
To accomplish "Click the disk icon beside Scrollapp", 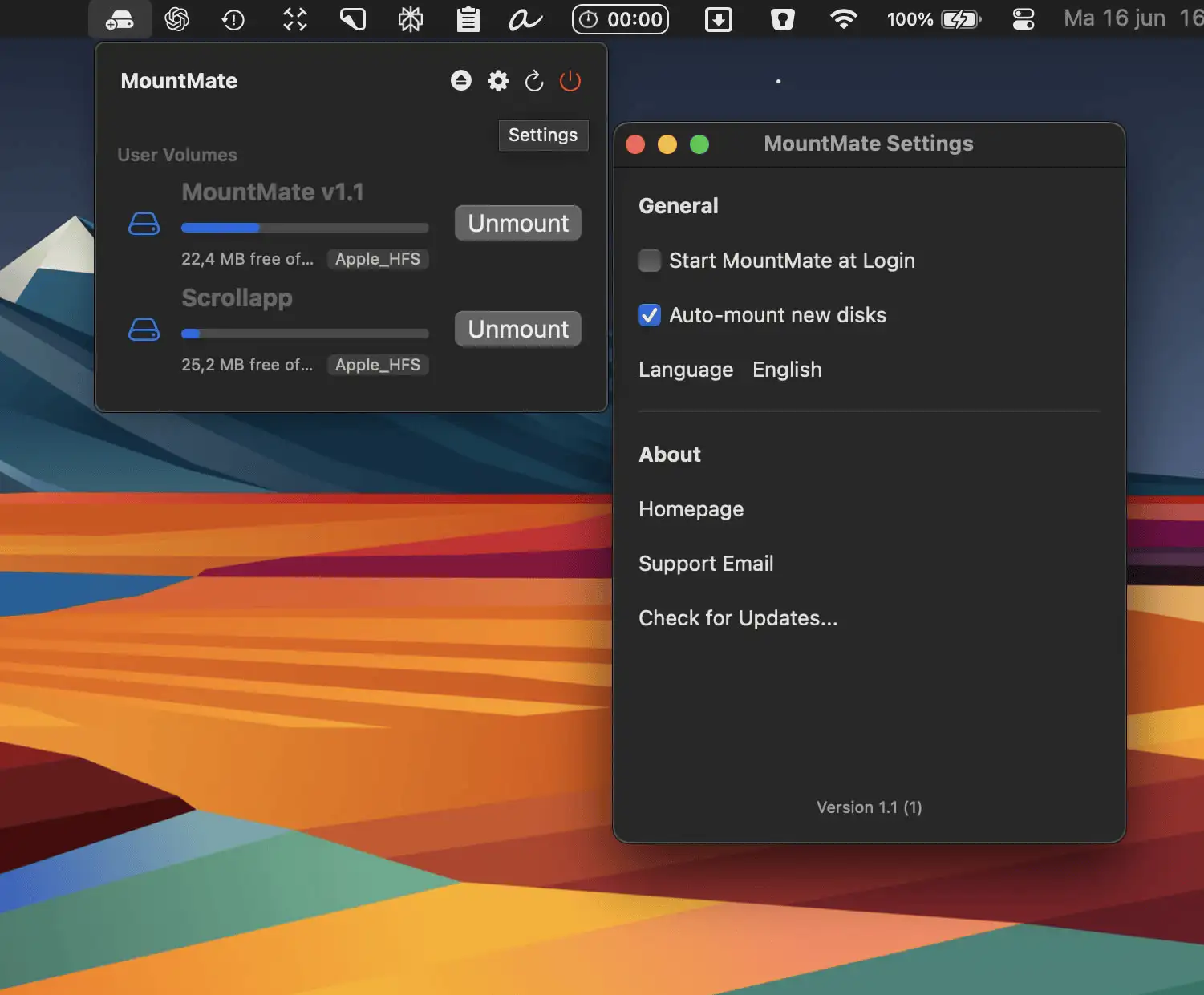I will (144, 330).
